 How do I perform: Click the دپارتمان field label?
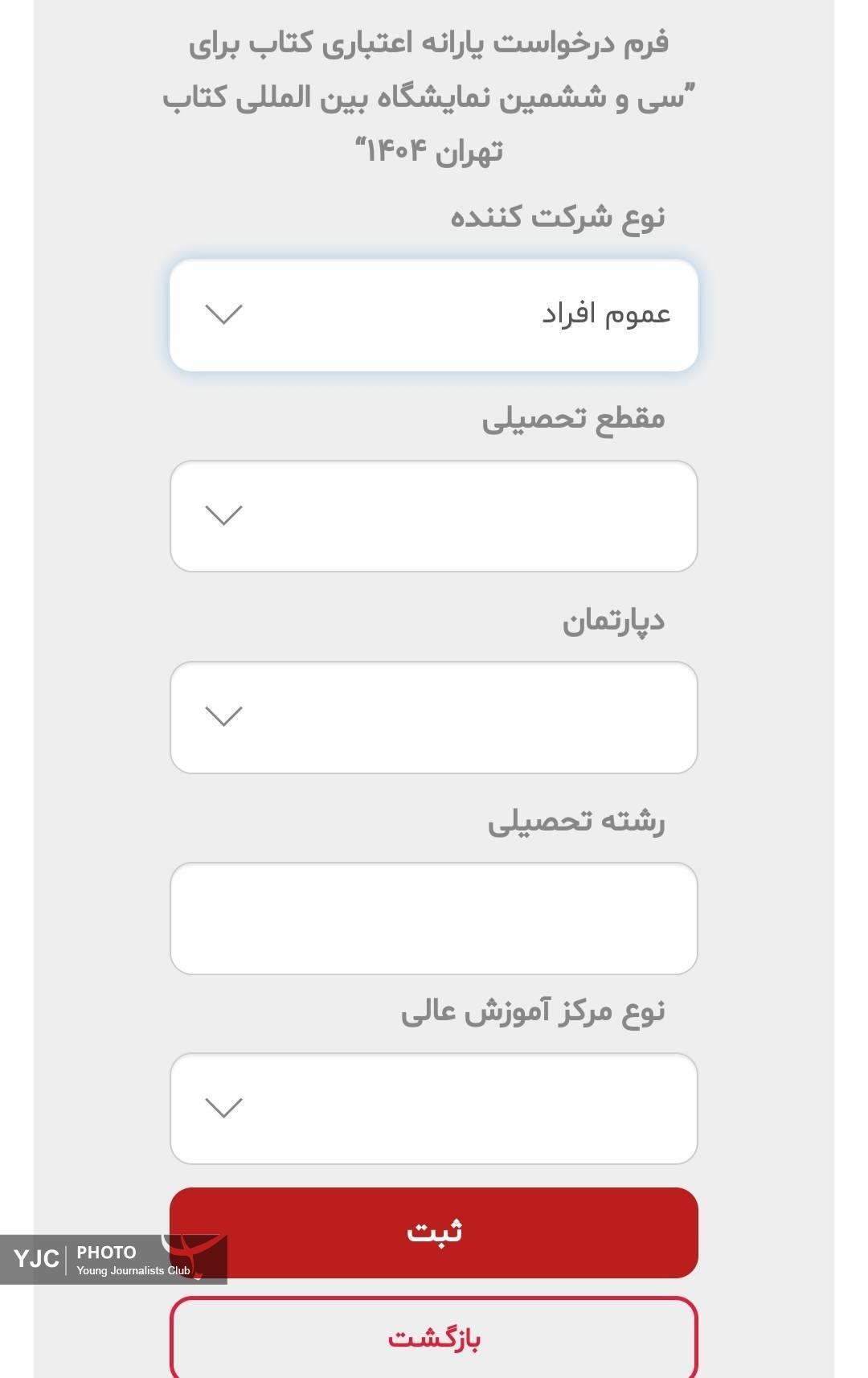click(613, 621)
